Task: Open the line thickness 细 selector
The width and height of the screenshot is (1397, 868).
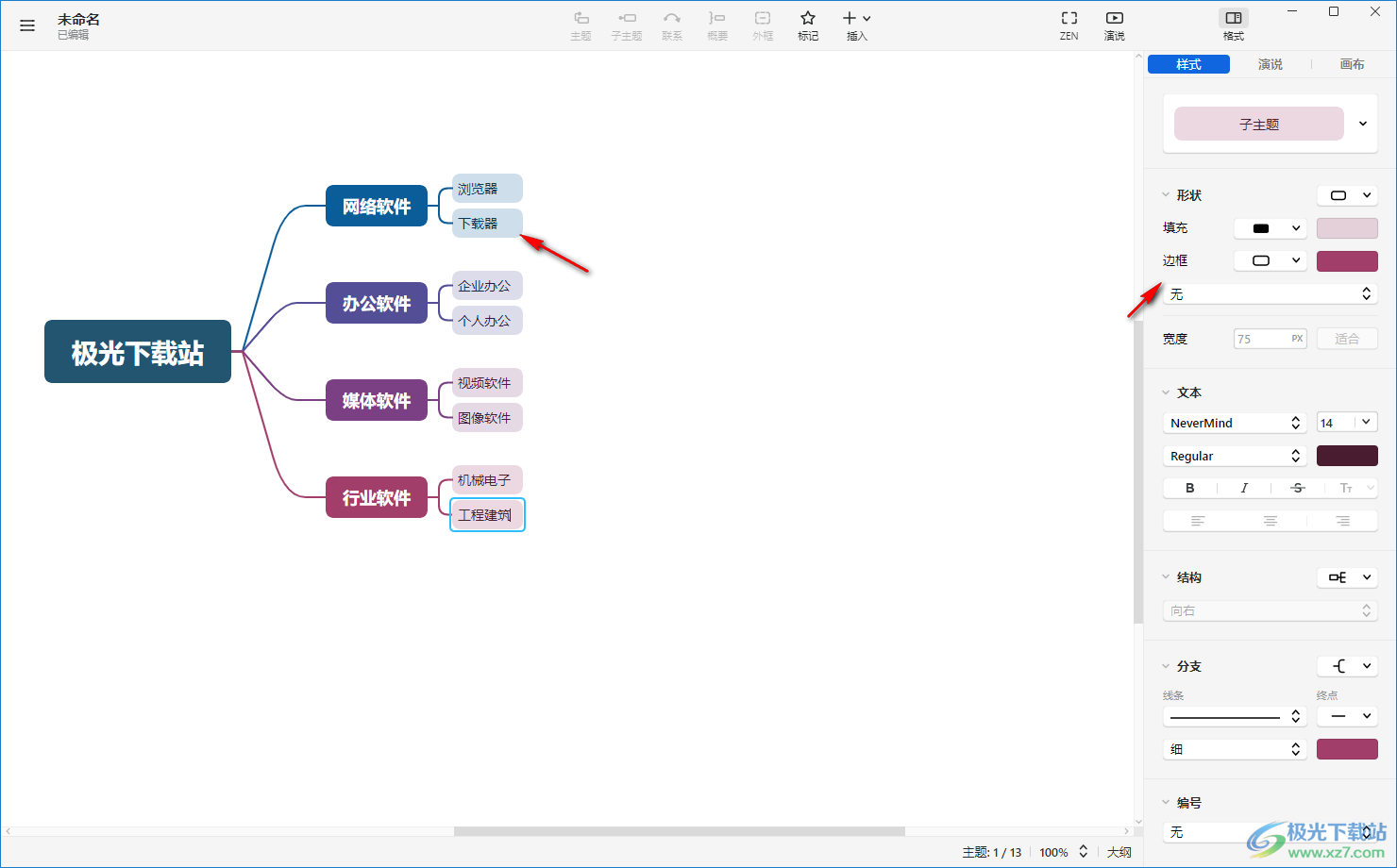Action: pos(1236,749)
